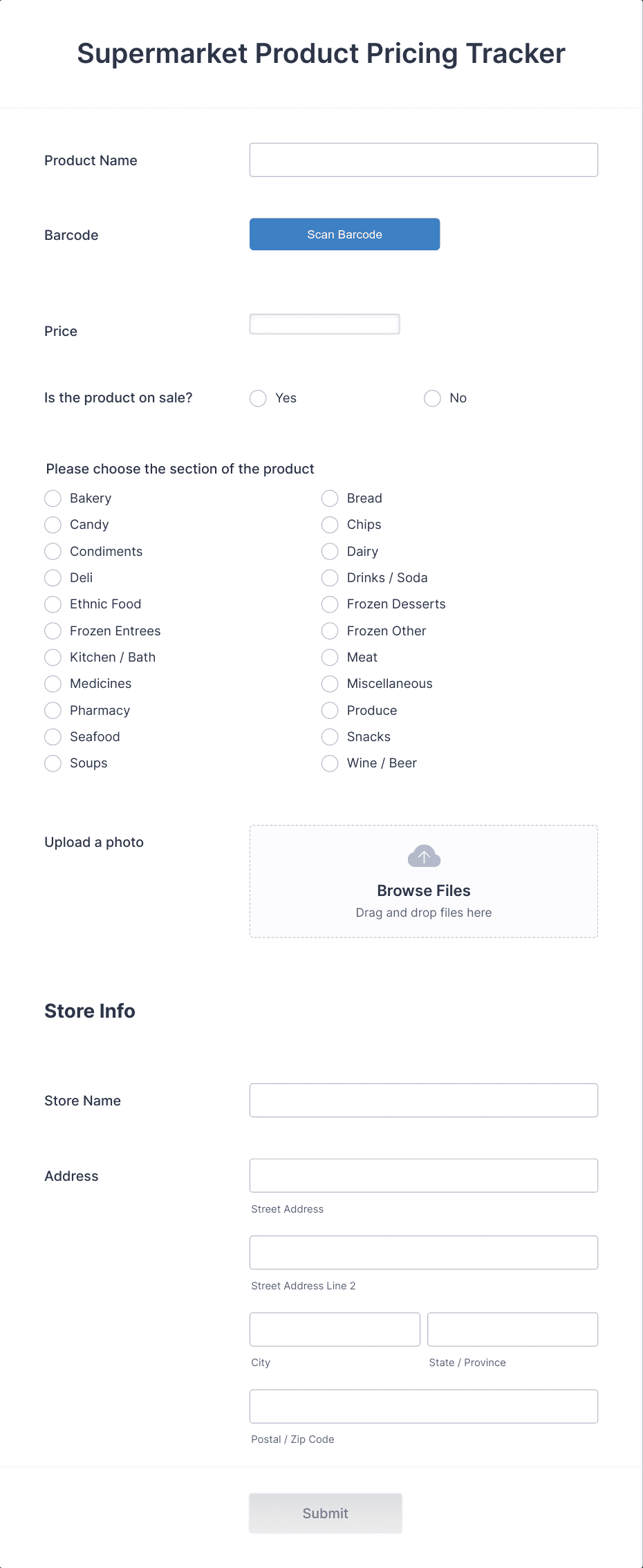Click the Scan Barcode button
Screen dimensions: 643x1568
pos(344,234)
